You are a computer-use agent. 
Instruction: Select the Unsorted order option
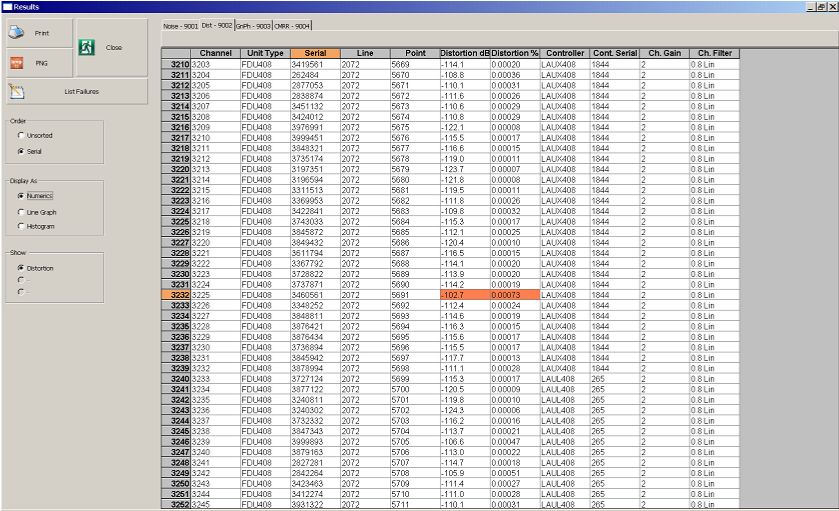click(35, 135)
